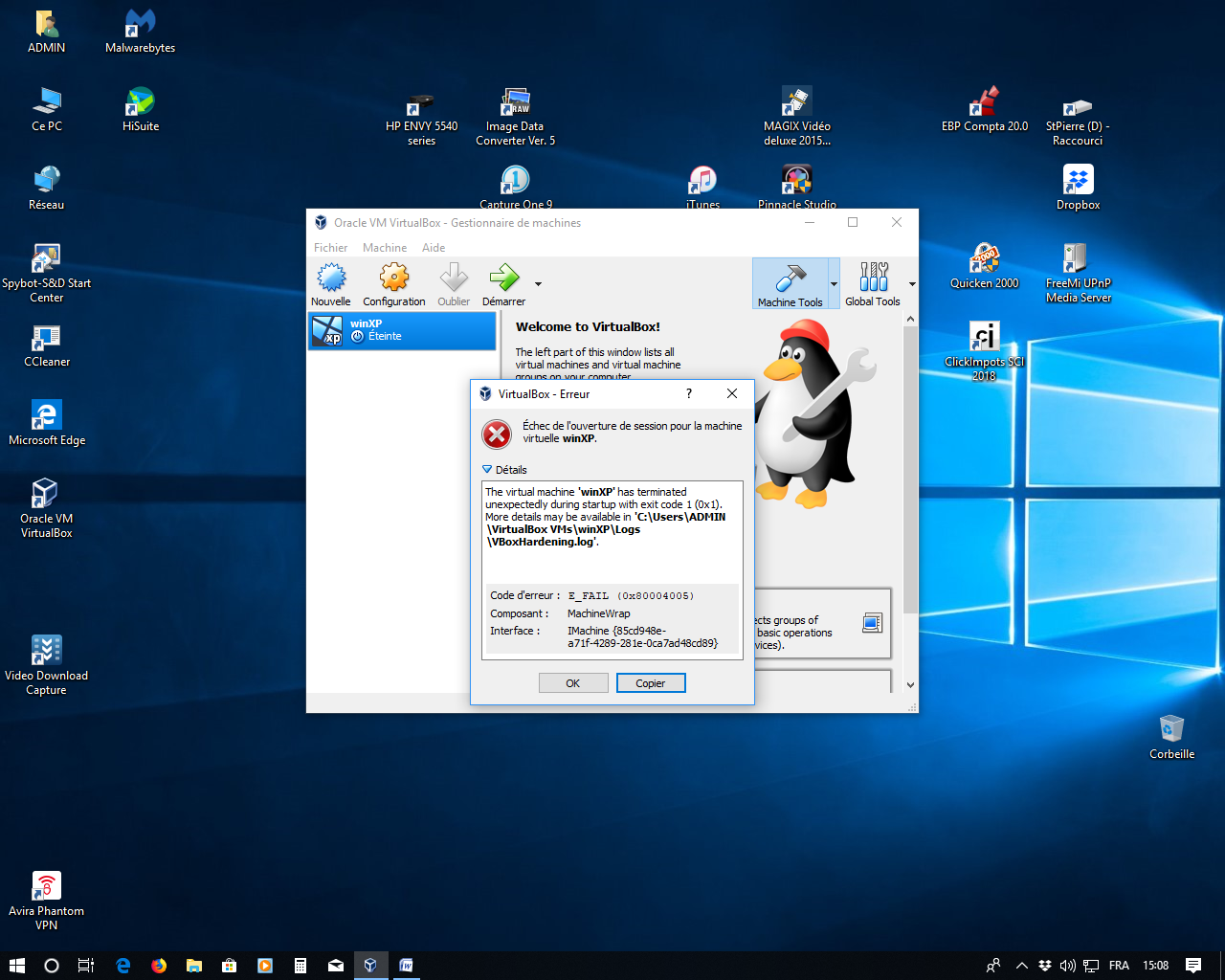This screenshot has height=980, width=1225.
Task: Open the Aide menu
Action: 434,248
